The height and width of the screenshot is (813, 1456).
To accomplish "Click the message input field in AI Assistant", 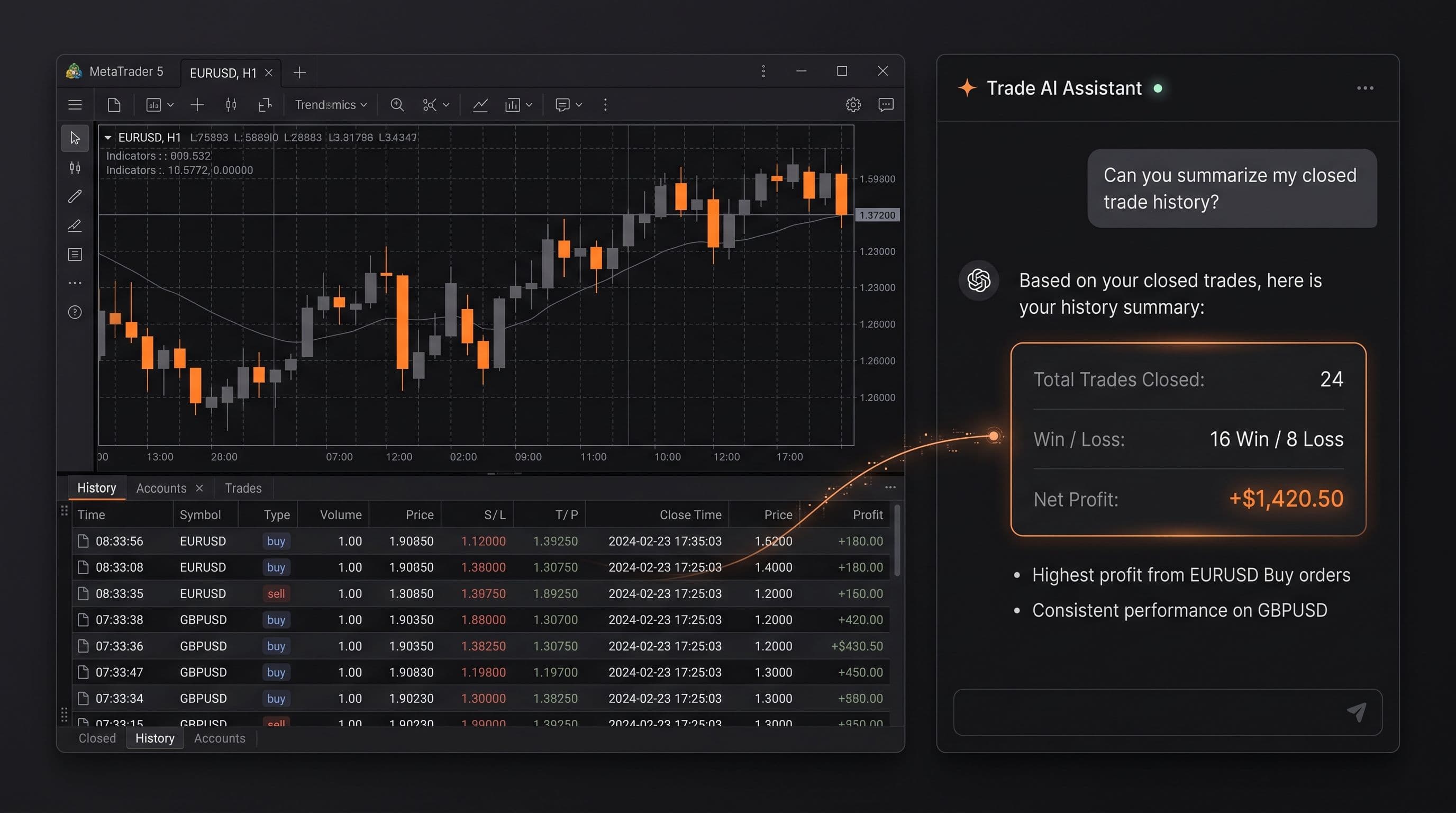I will pos(1168,712).
